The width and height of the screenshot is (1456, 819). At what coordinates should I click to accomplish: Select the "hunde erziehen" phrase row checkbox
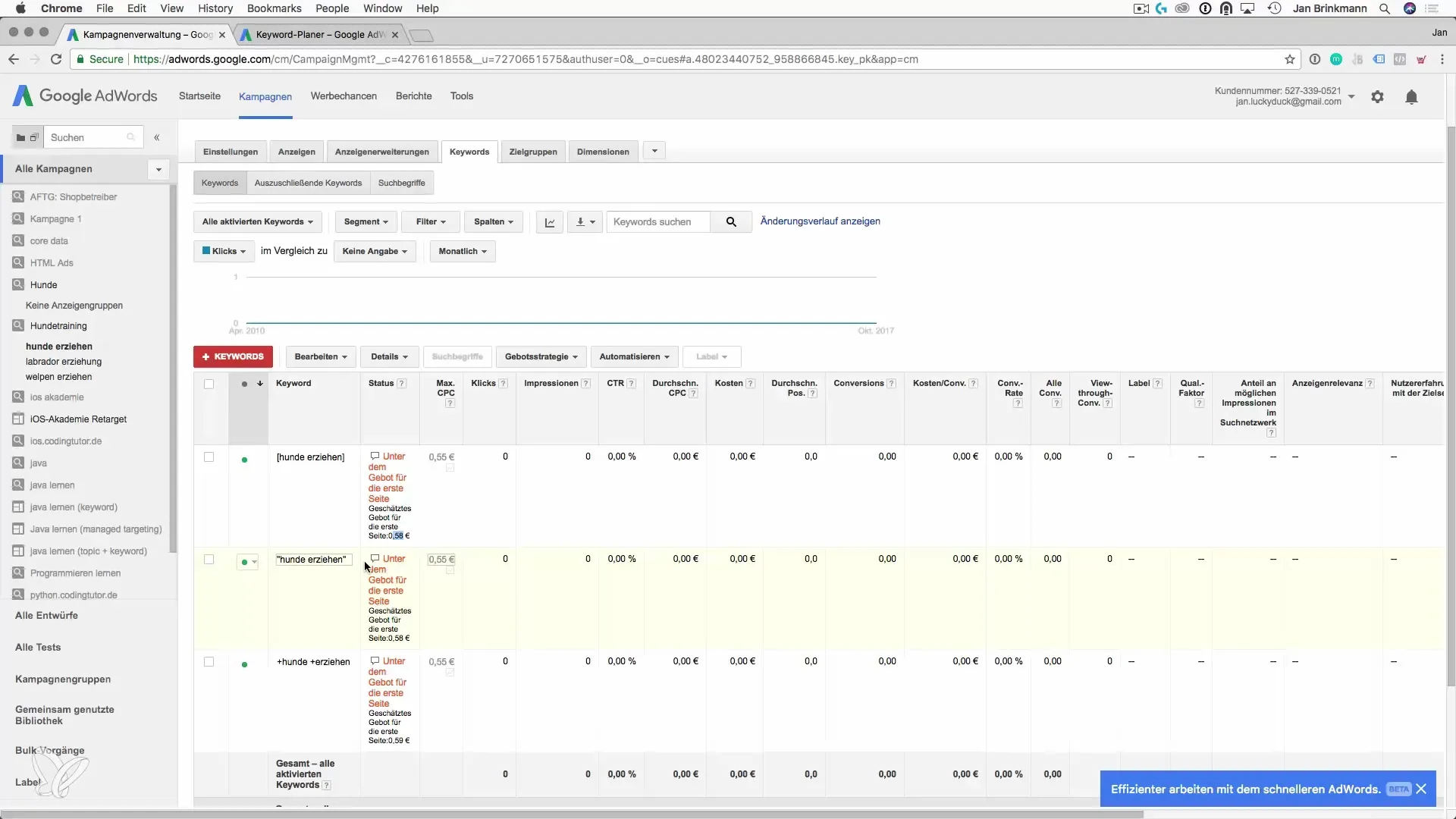point(209,560)
